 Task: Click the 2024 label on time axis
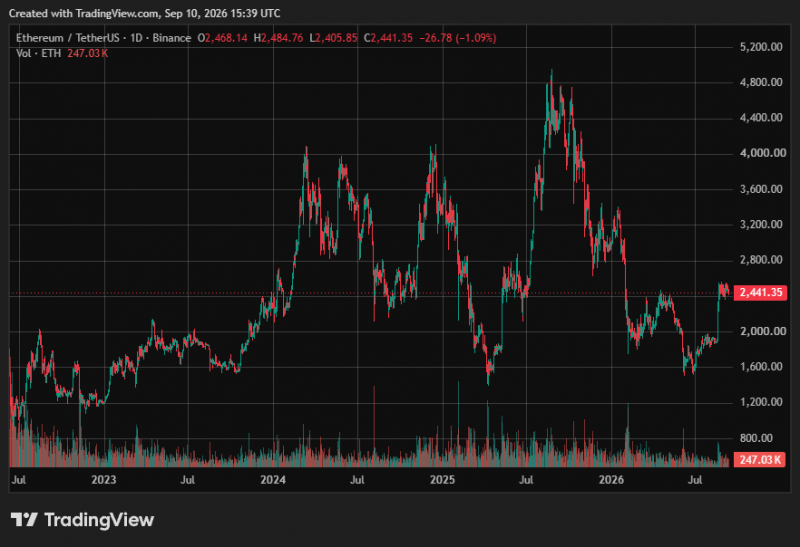[x=273, y=480]
